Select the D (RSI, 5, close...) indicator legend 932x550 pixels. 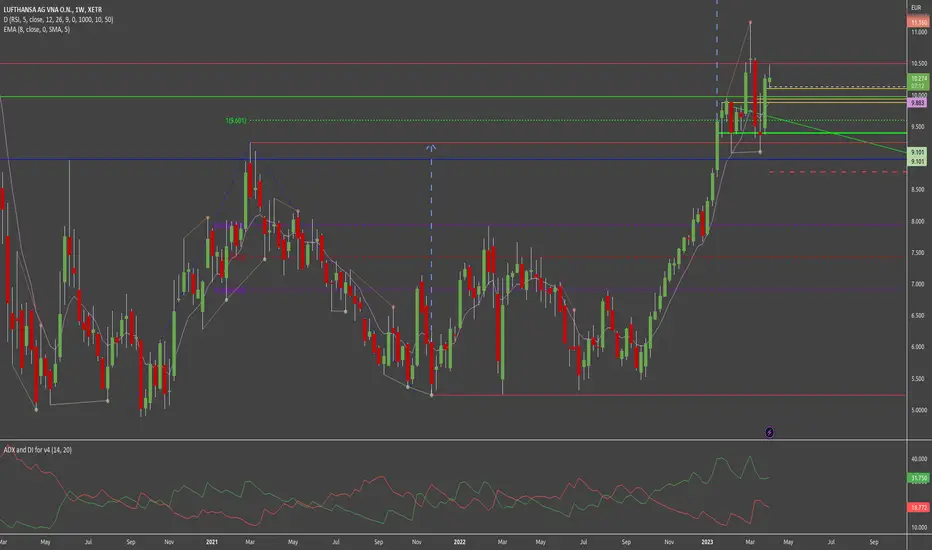click(x=58, y=20)
